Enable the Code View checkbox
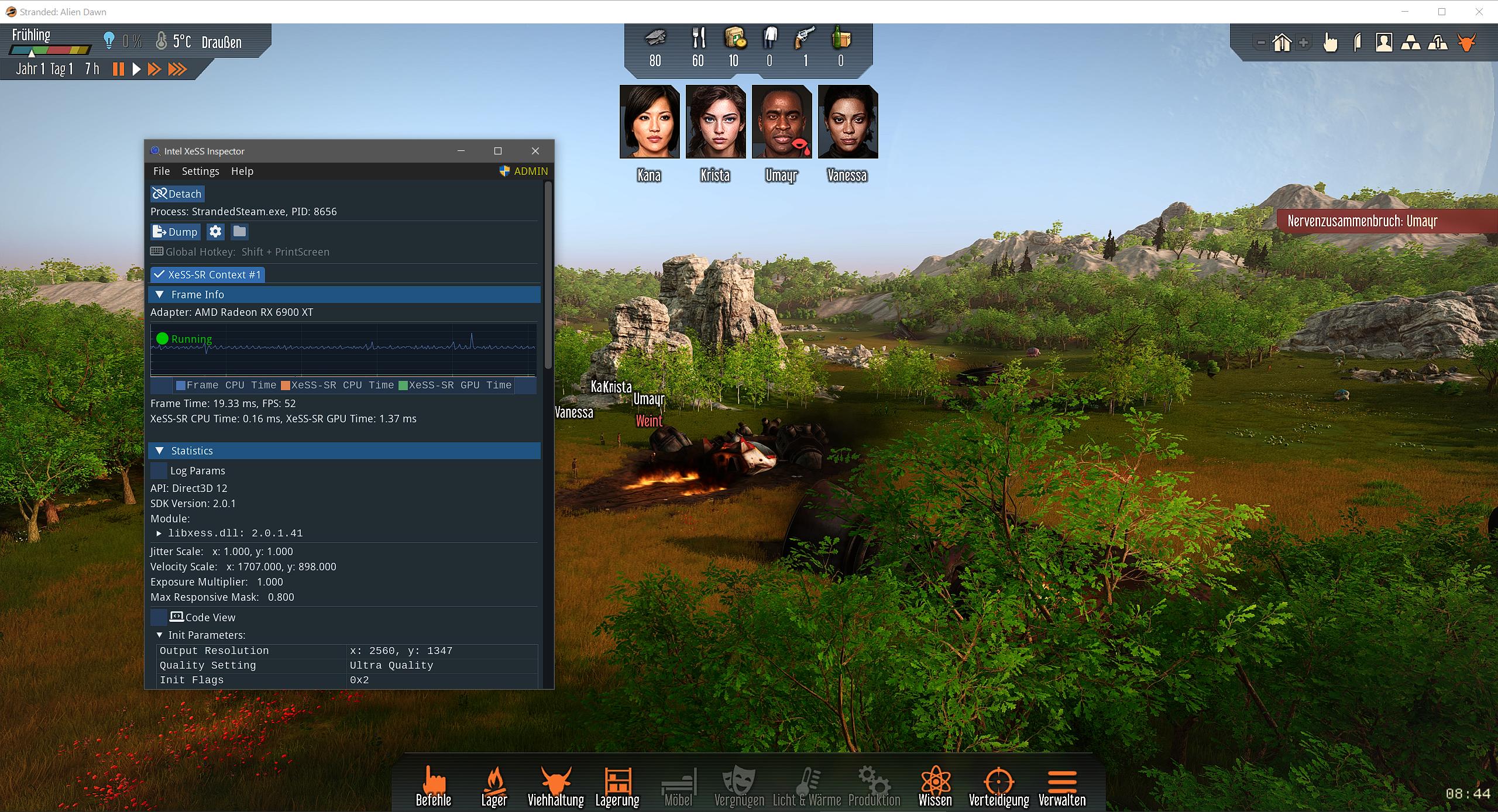Viewport: 1498px width, 812px height. pyautogui.click(x=159, y=617)
